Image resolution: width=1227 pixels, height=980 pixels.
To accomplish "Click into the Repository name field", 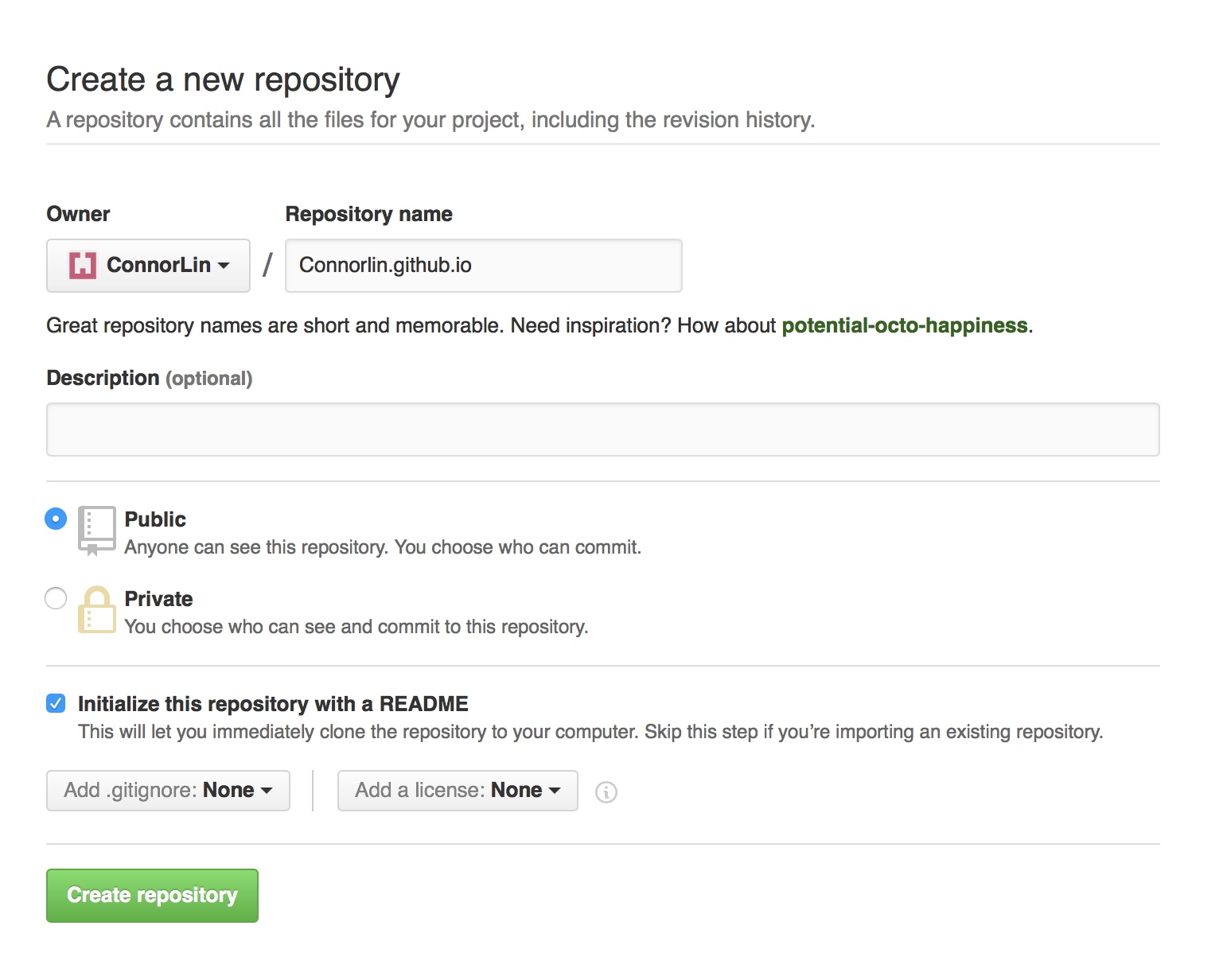I will (484, 266).
